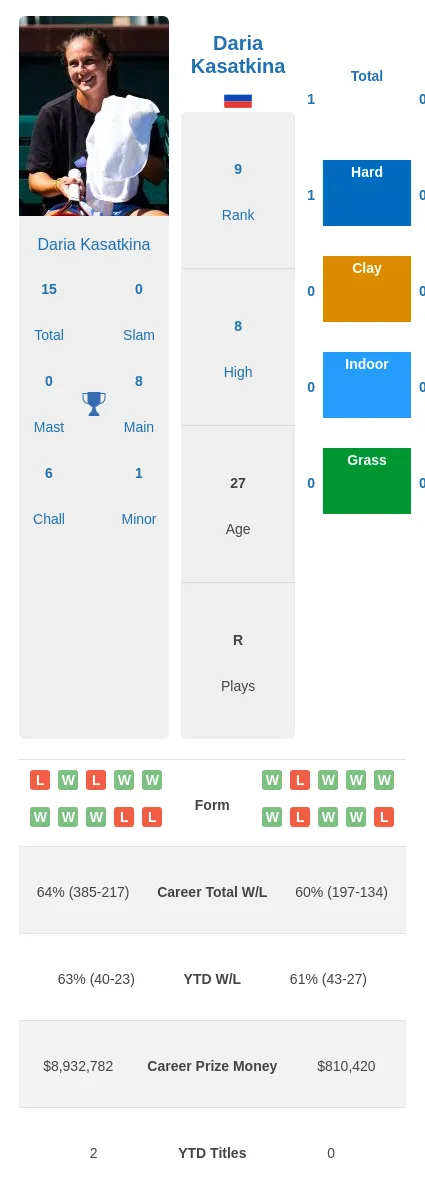Select the green Grass surface box
The width and height of the screenshot is (425, 1200).
(x=367, y=481)
